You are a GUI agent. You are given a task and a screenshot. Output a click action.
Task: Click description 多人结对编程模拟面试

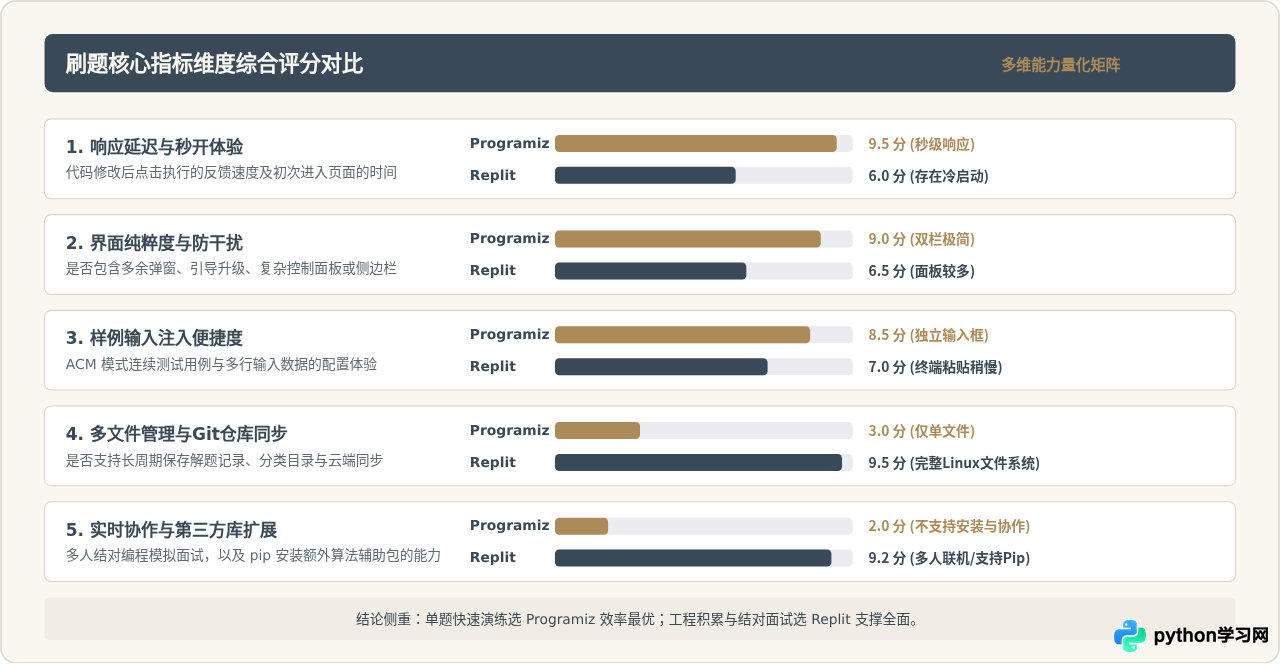(x=253, y=555)
